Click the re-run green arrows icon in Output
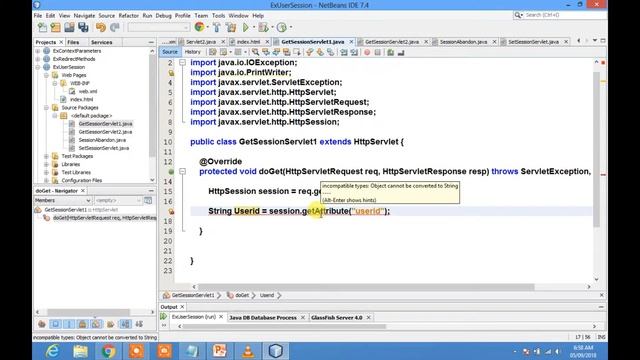 coord(164,316)
